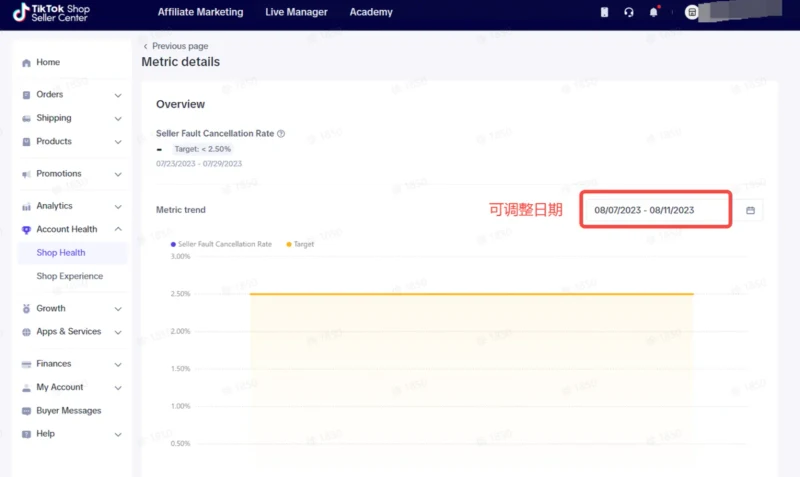The width and height of the screenshot is (800, 477).
Task: Open the mobile app download icon
Action: click(604, 12)
